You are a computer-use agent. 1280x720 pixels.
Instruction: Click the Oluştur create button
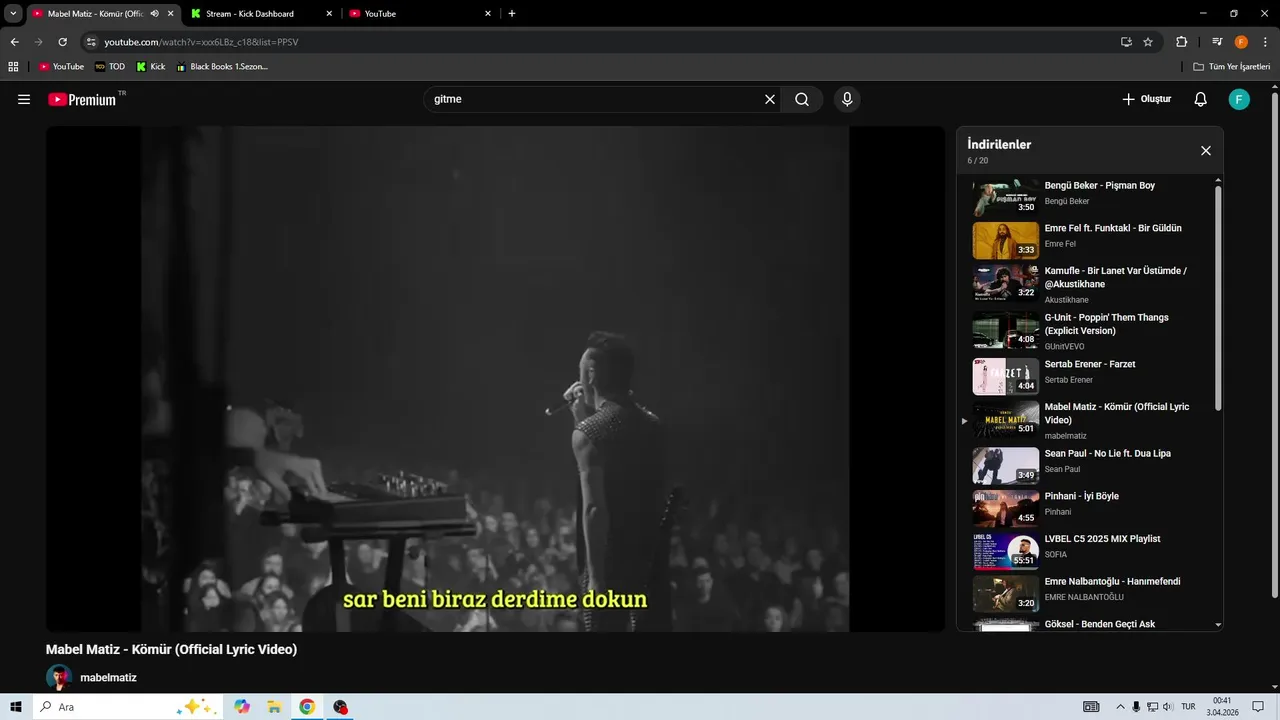(1146, 99)
